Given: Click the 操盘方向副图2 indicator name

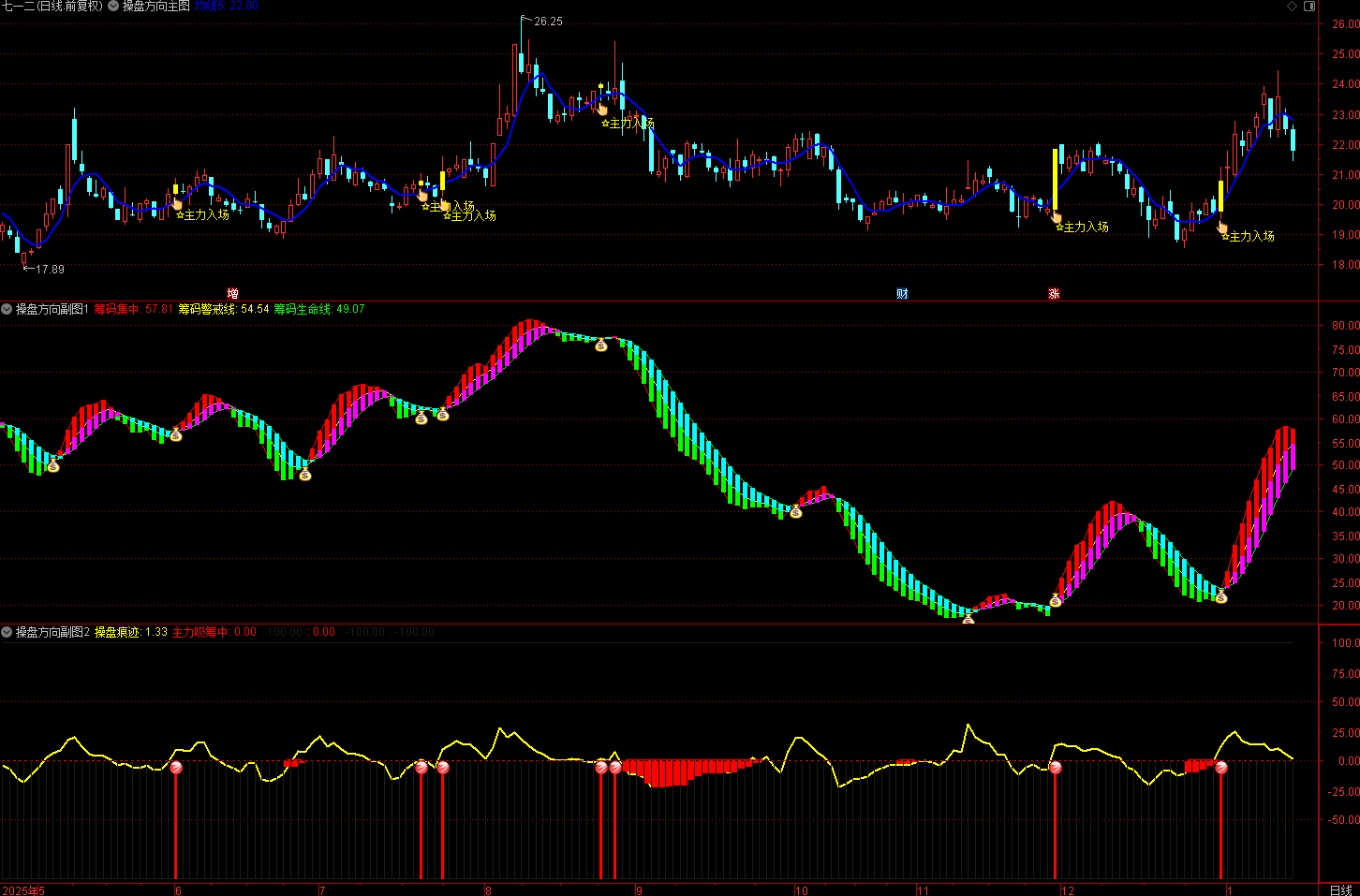Looking at the screenshot, I should click(52, 632).
